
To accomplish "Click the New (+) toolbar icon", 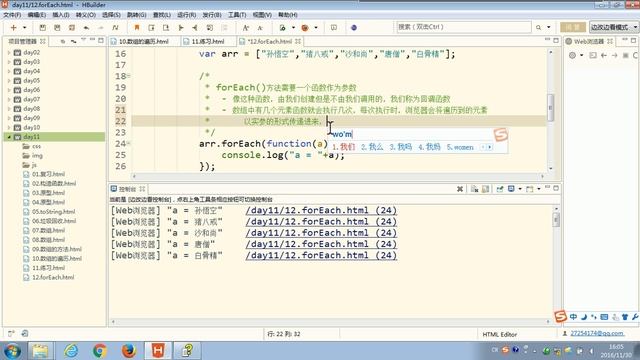I will (13, 27).
